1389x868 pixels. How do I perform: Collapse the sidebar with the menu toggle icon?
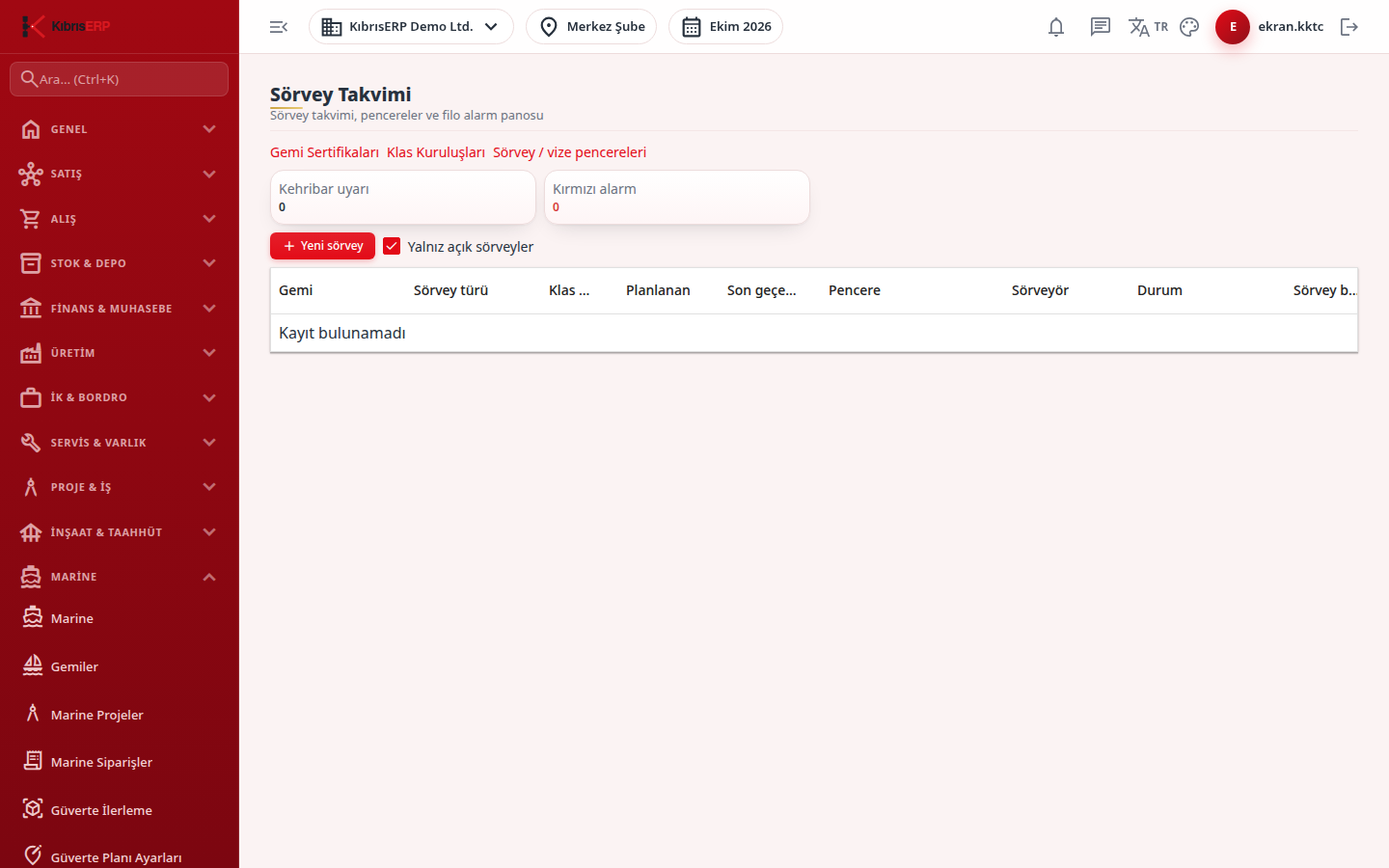[x=279, y=27]
